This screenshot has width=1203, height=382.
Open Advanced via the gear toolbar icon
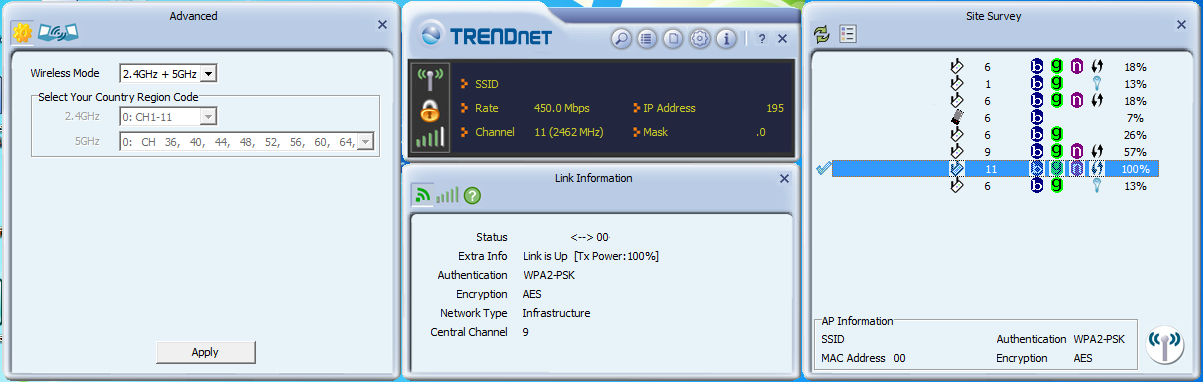699,39
